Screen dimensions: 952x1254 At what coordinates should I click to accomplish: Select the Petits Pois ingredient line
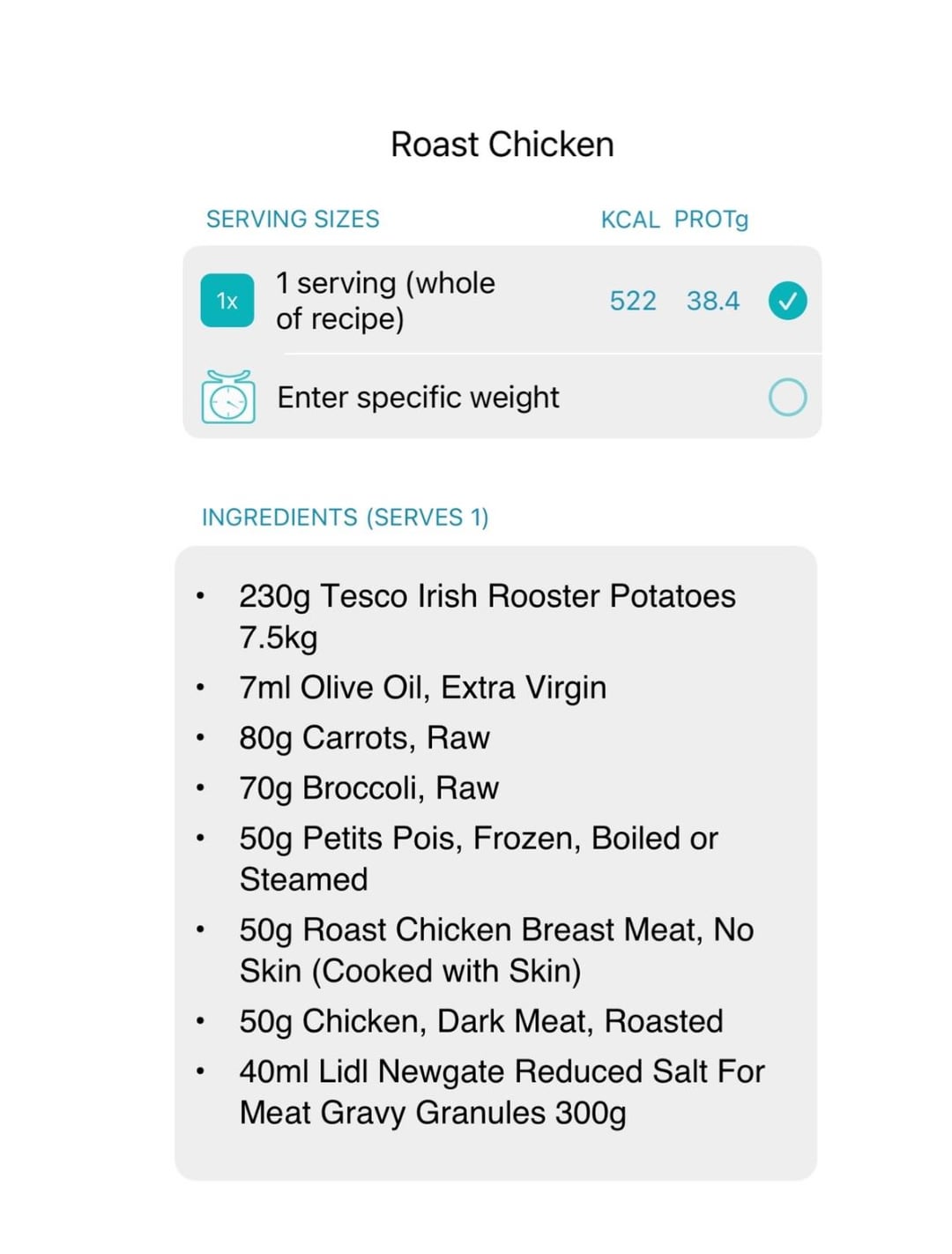pyautogui.click(x=478, y=858)
